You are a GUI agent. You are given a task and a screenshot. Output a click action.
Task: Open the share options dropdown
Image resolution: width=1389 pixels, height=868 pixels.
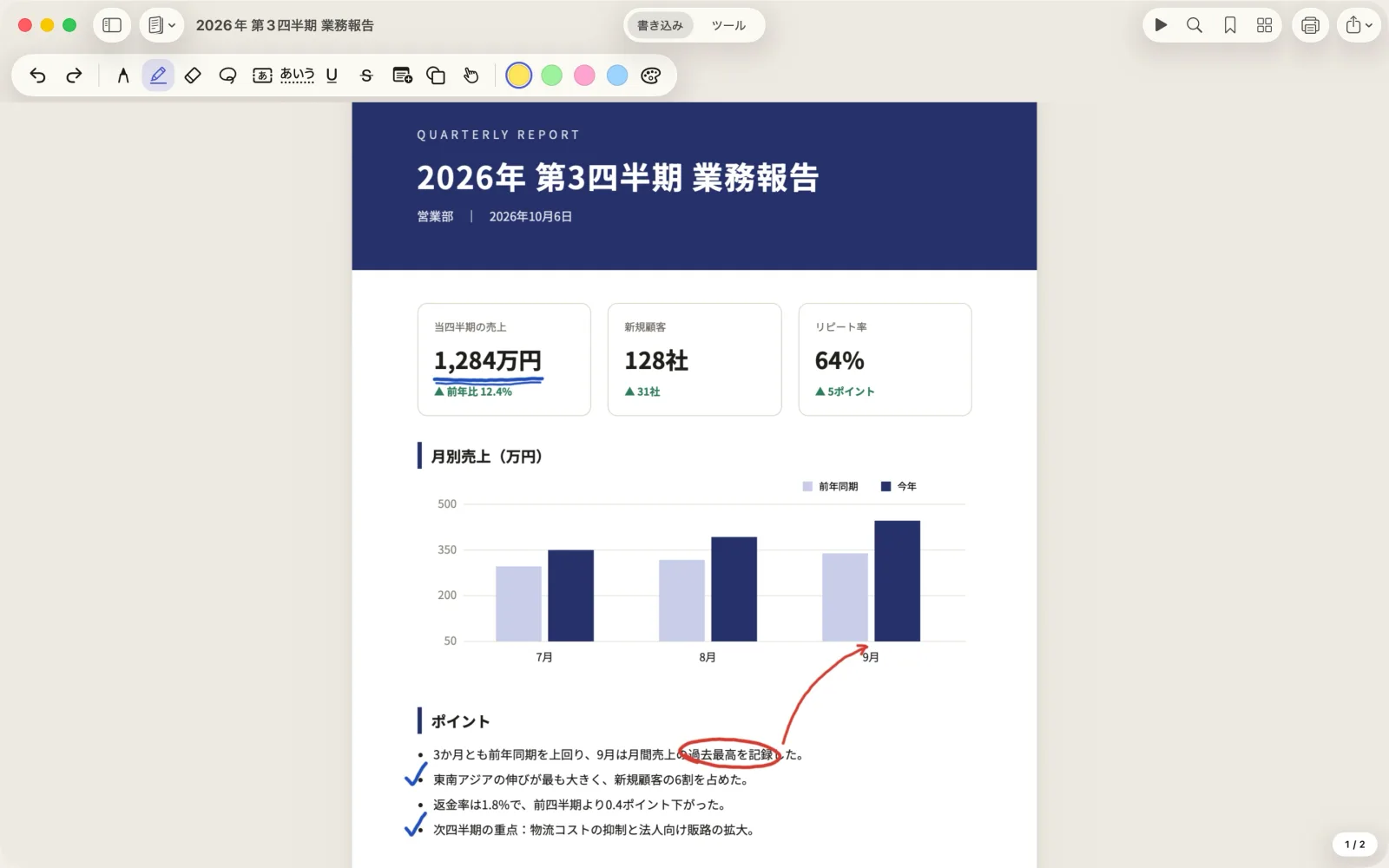(x=1359, y=25)
